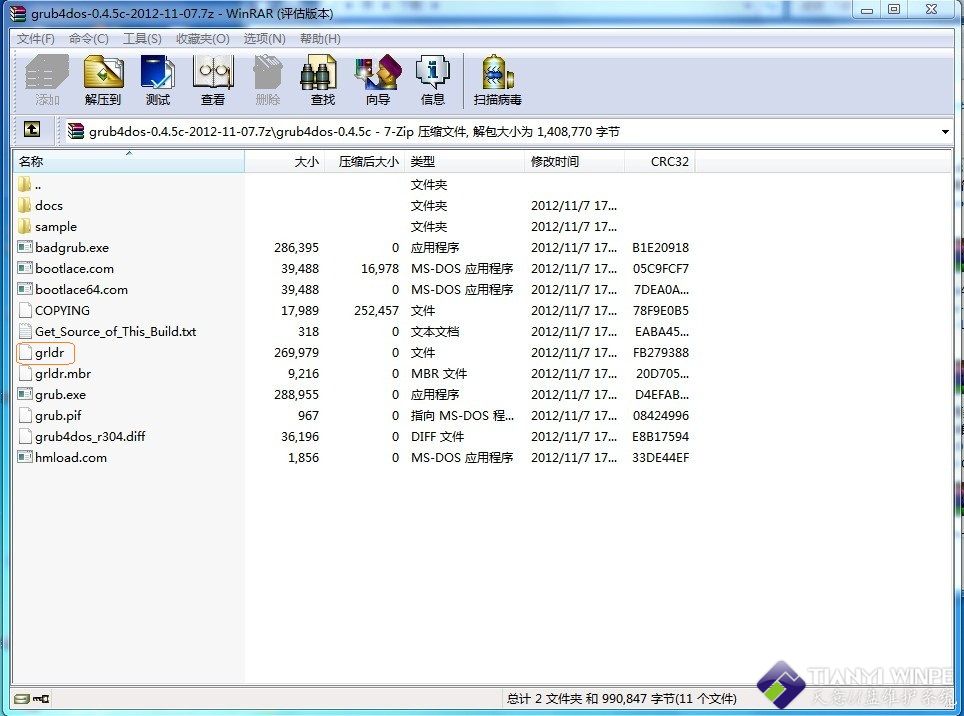Click CRC32 value B1E20918

661,248
